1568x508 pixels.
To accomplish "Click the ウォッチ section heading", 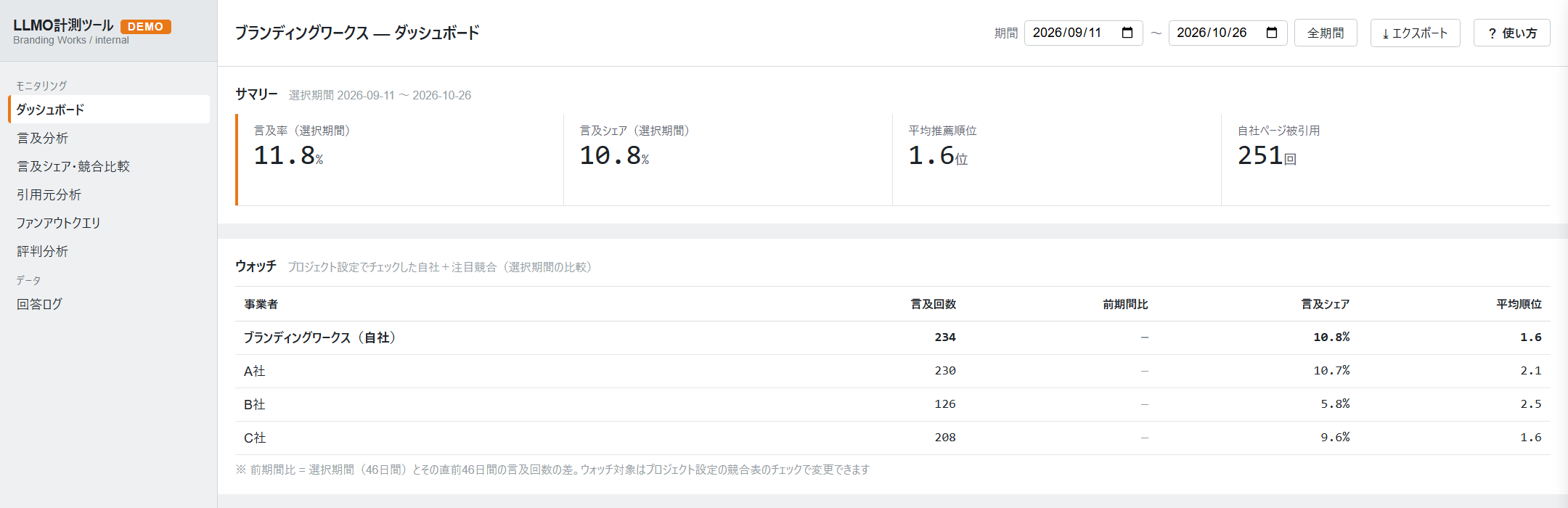I will [x=256, y=266].
